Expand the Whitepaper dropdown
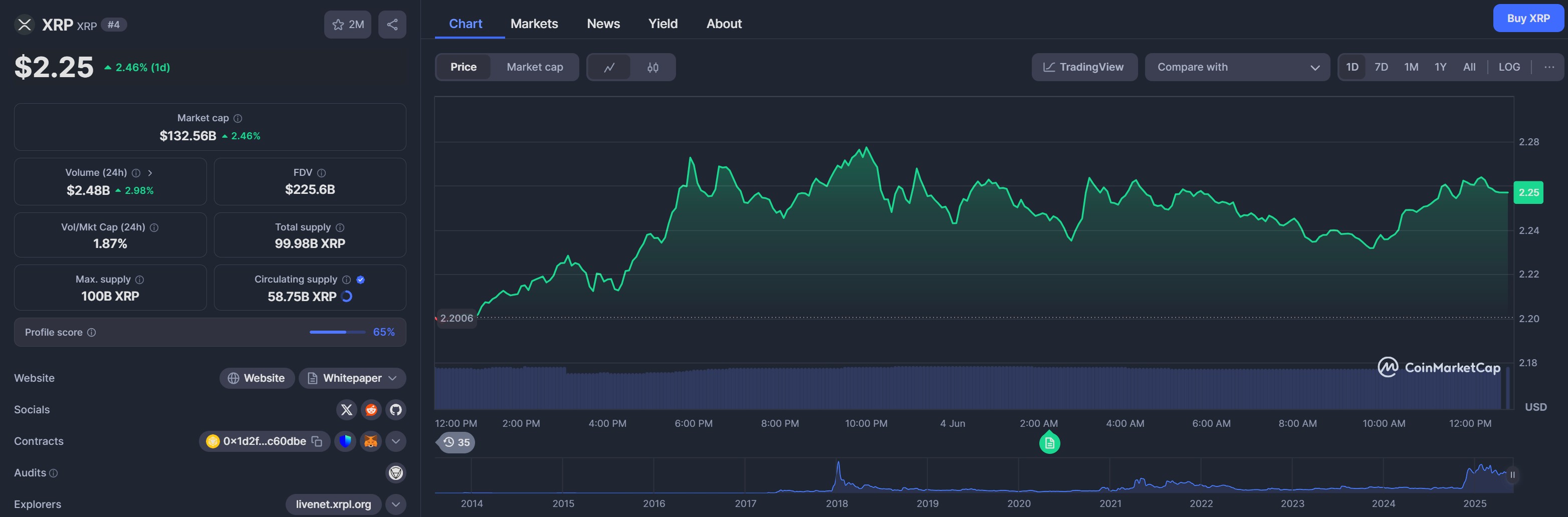Viewport: 1568px width, 517px height. pyautogui.click(x=392, y=378)
